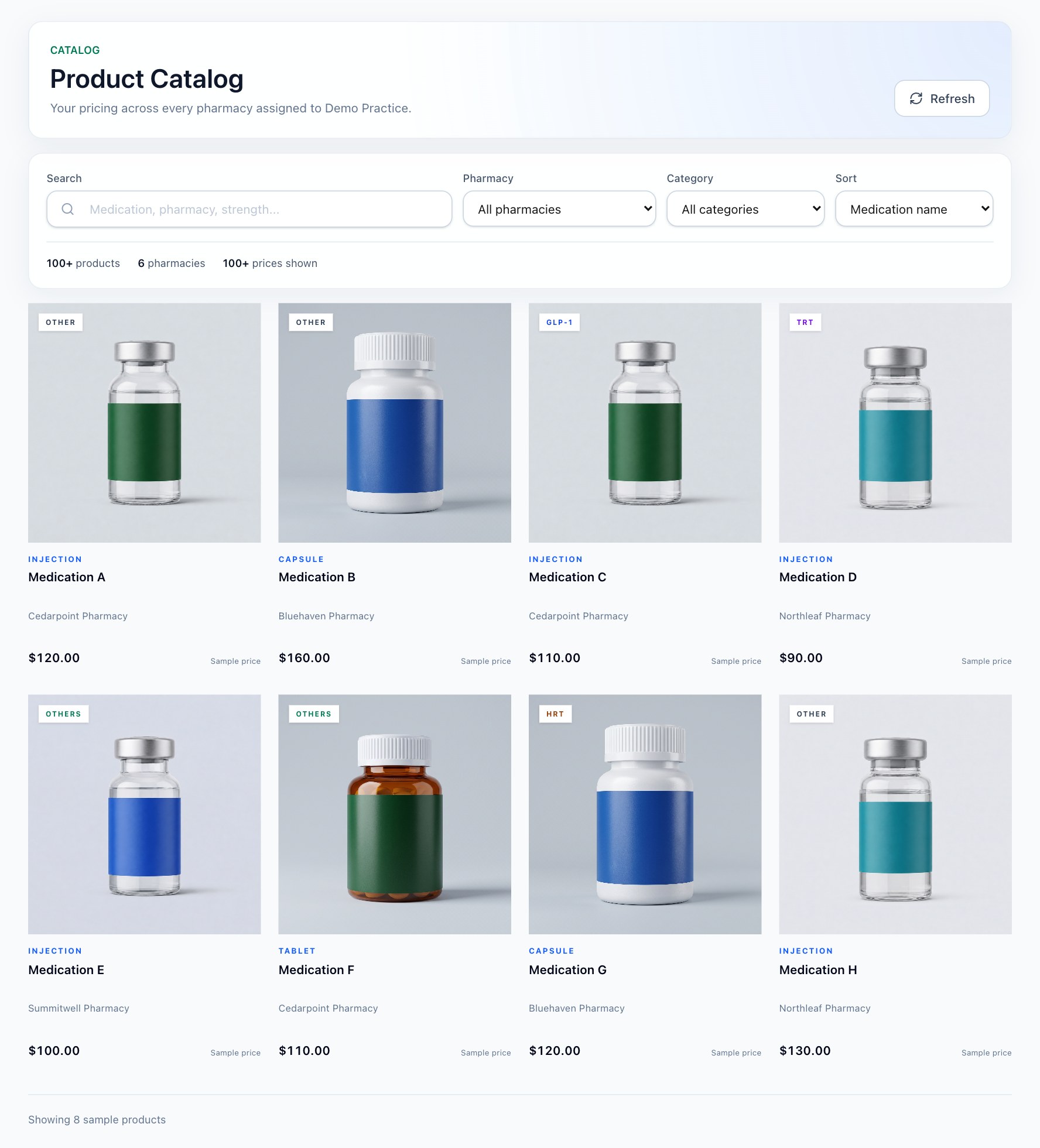The height and width of the screenshot is (1148, 1040).
Task: Open Medication F product image
Action: pos(395,814)
